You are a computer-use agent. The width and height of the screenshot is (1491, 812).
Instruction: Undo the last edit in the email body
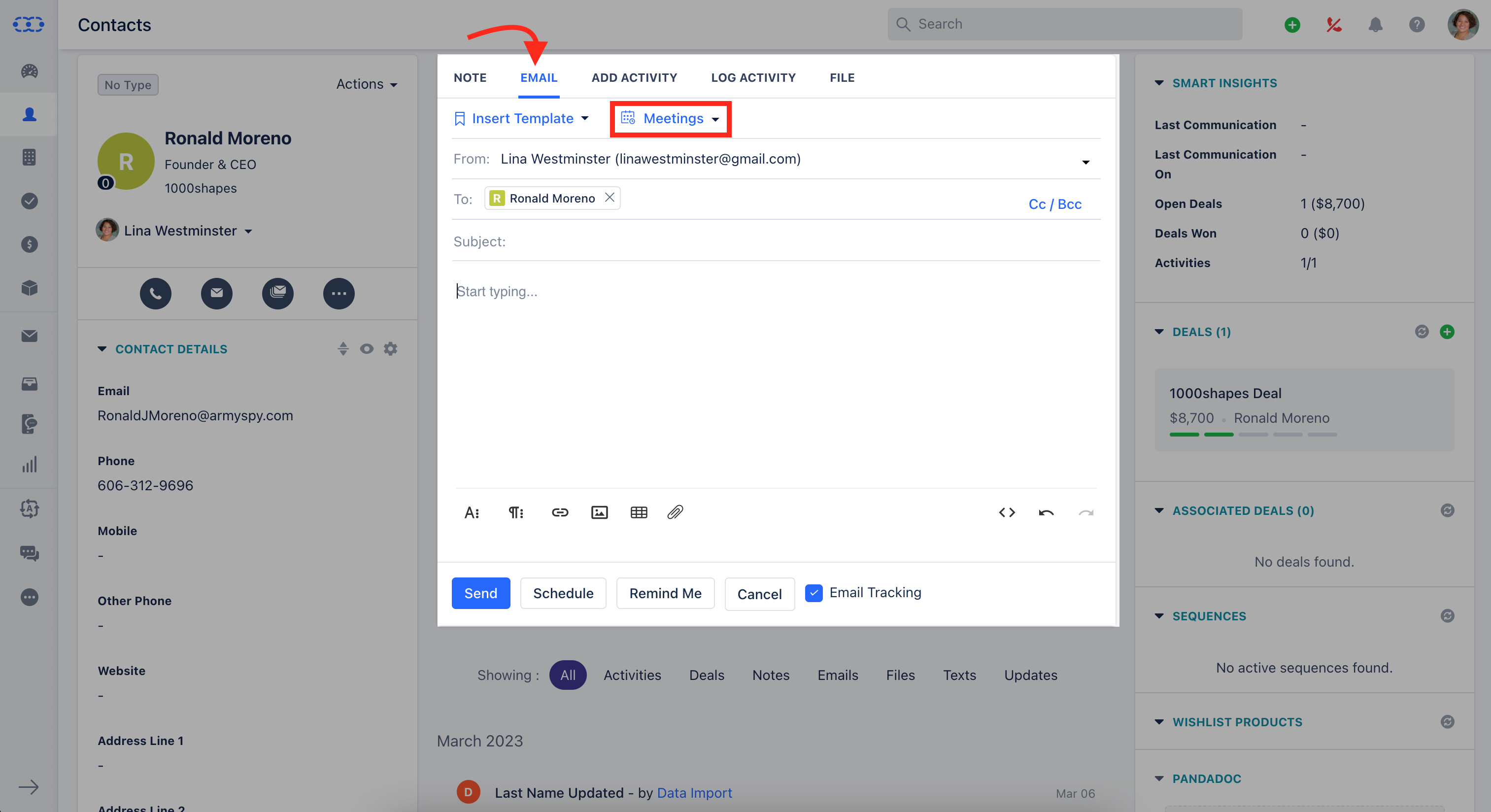[1047, 511]
